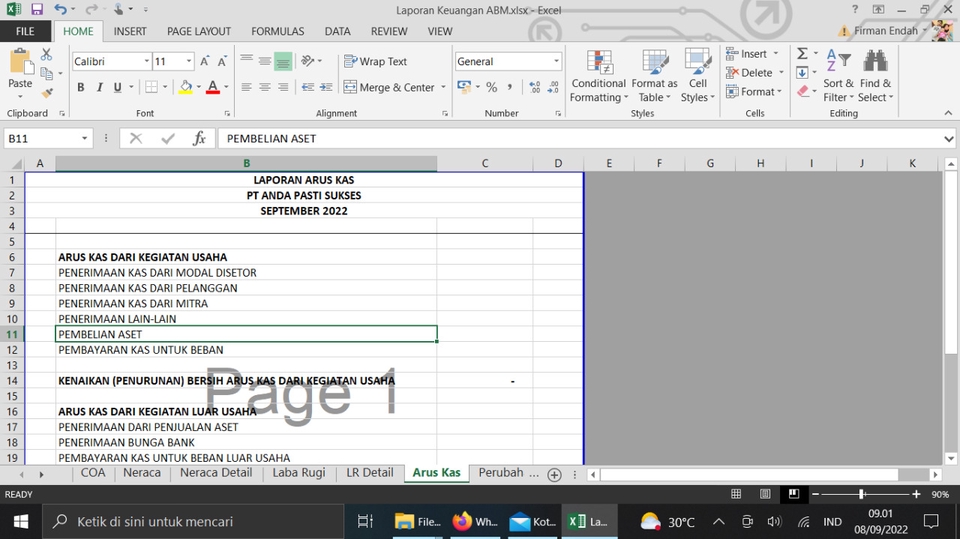Click the Find & Select button
960x539 pixels.
[x=876, y=76]
